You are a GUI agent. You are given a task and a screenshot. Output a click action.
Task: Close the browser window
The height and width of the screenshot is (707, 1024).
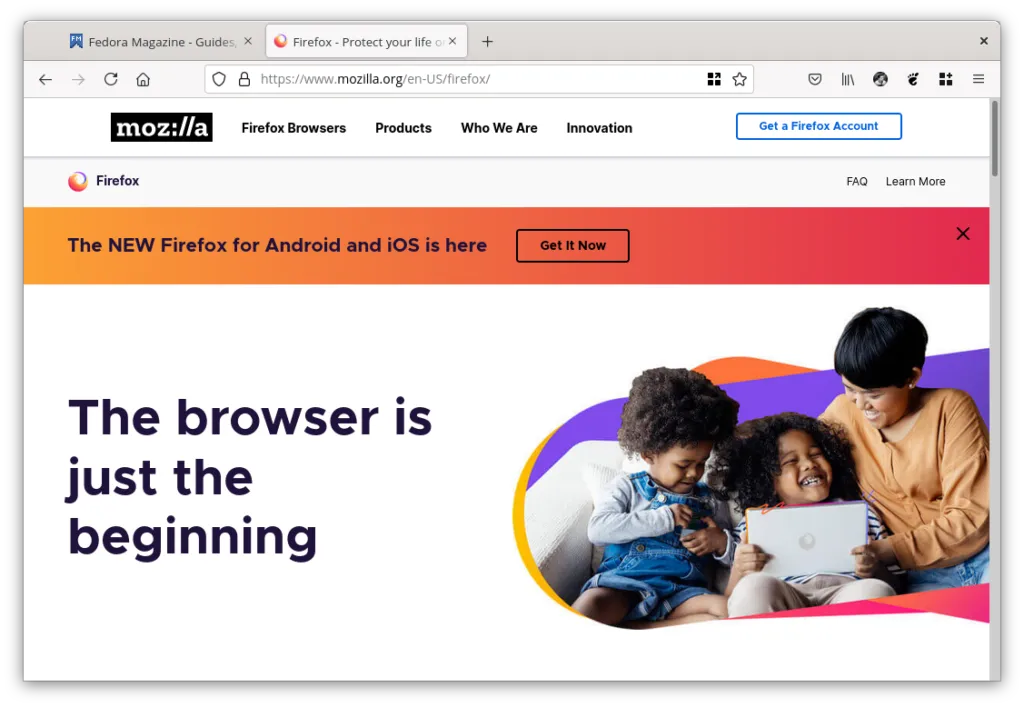pos(984,41)
